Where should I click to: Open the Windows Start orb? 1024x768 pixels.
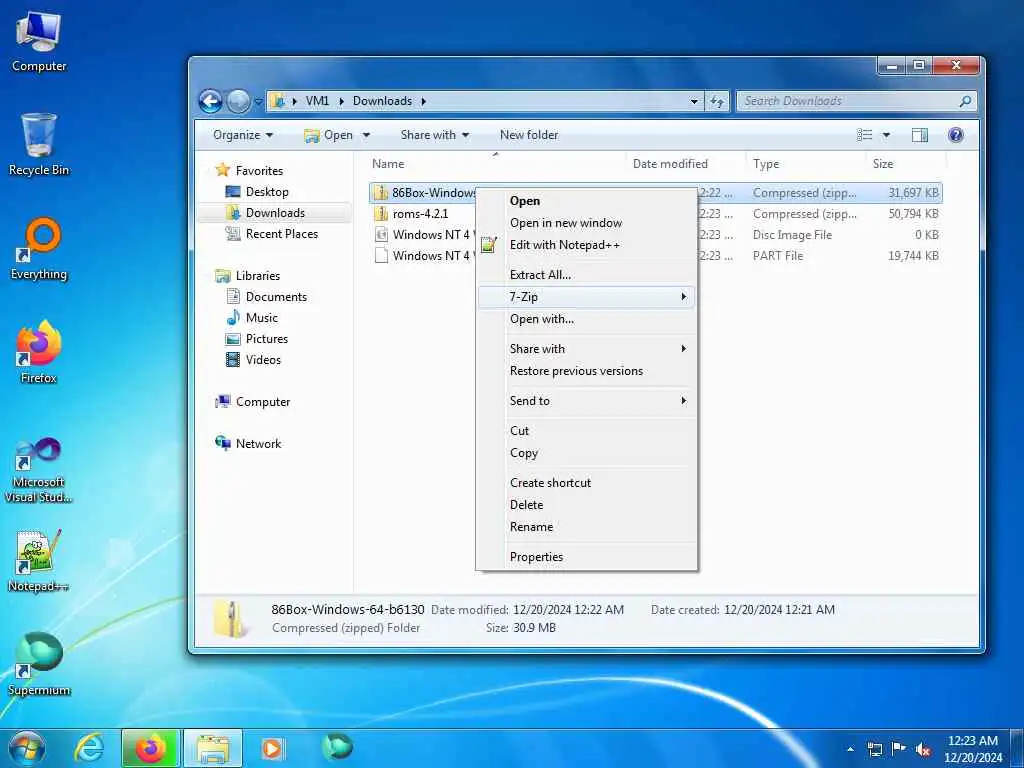pyautogui.click(x=26, y=748)
